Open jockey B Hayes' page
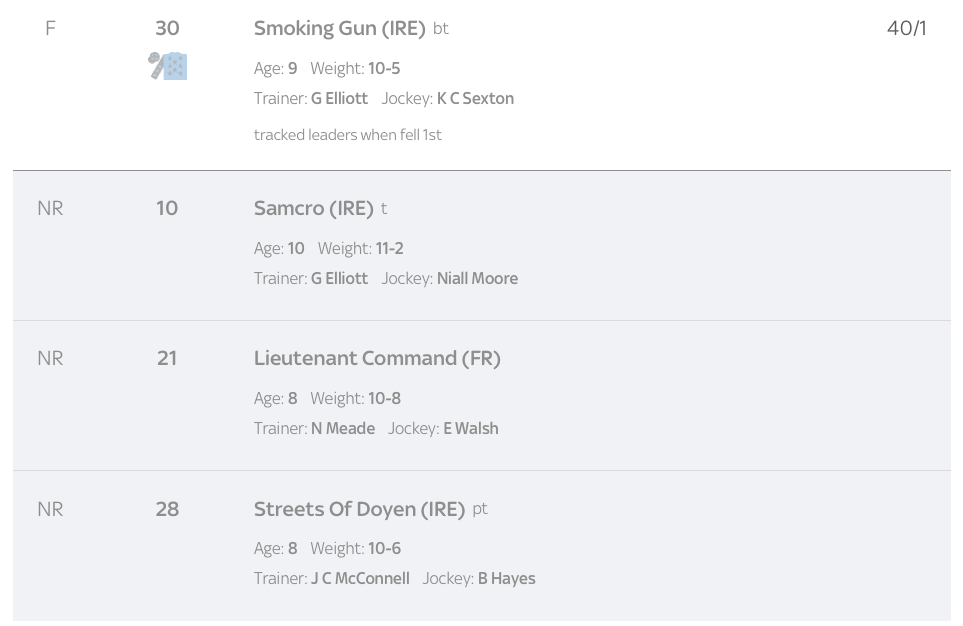Image resolution: width=963 pixels, height=626 pixels. coord(507,578)
